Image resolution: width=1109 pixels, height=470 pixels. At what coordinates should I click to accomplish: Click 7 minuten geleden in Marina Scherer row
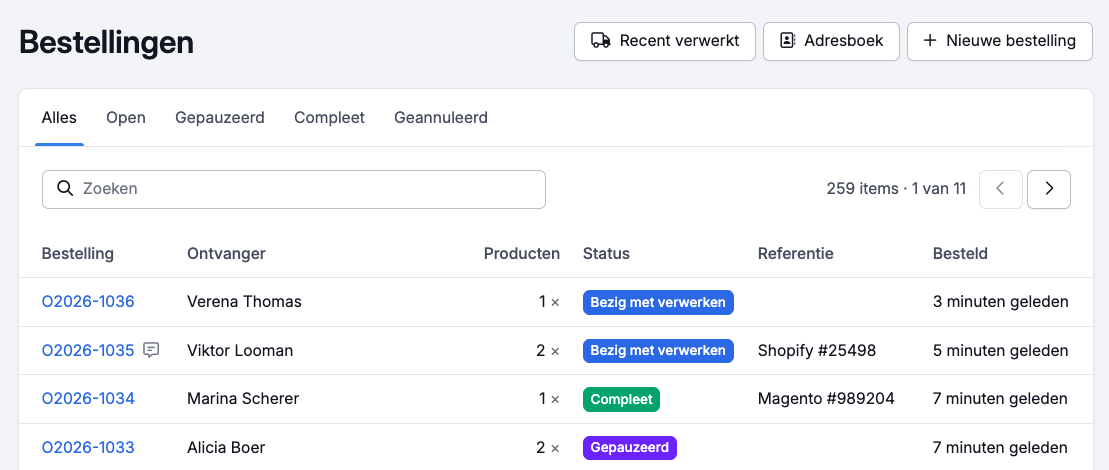[1000, 399]
